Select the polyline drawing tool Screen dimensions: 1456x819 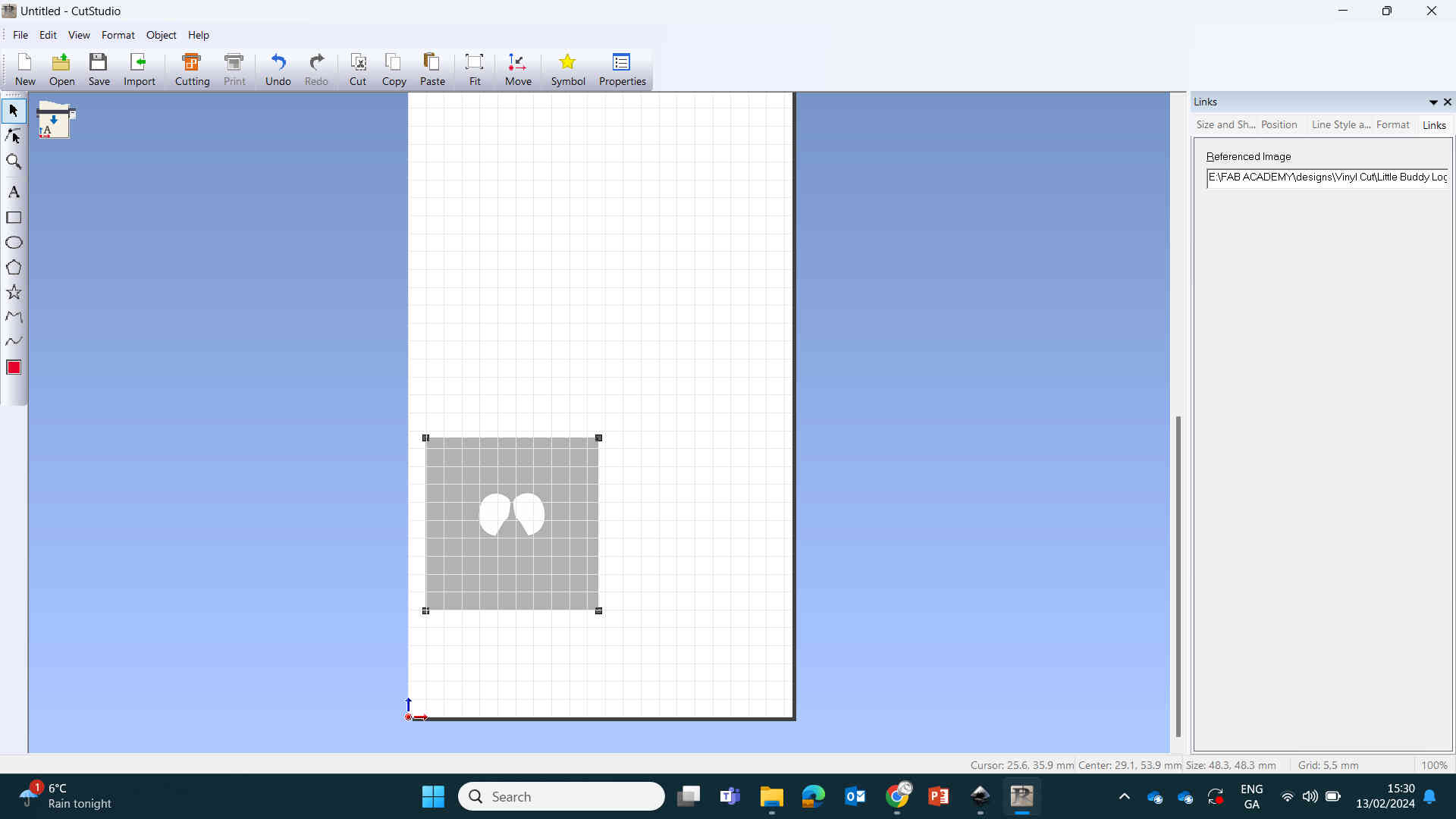point(14,317)
